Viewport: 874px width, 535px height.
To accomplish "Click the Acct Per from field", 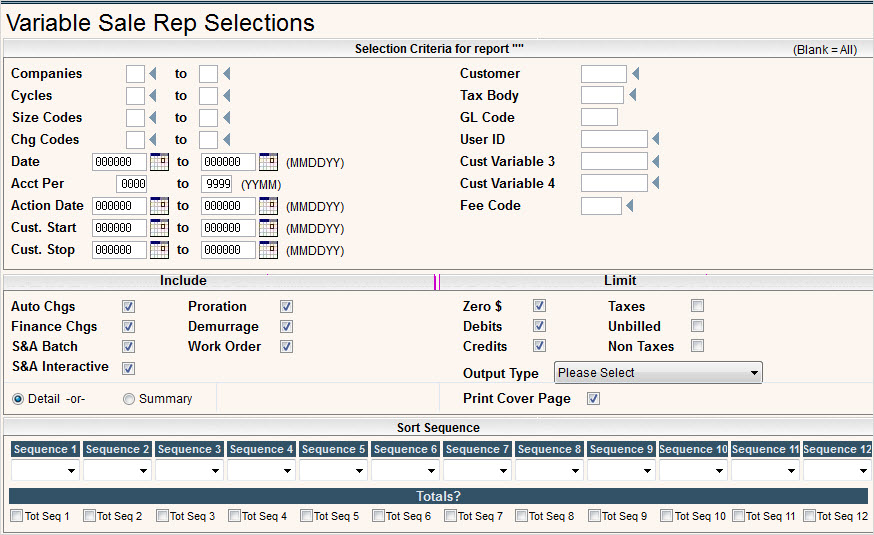I will point(132,184).
